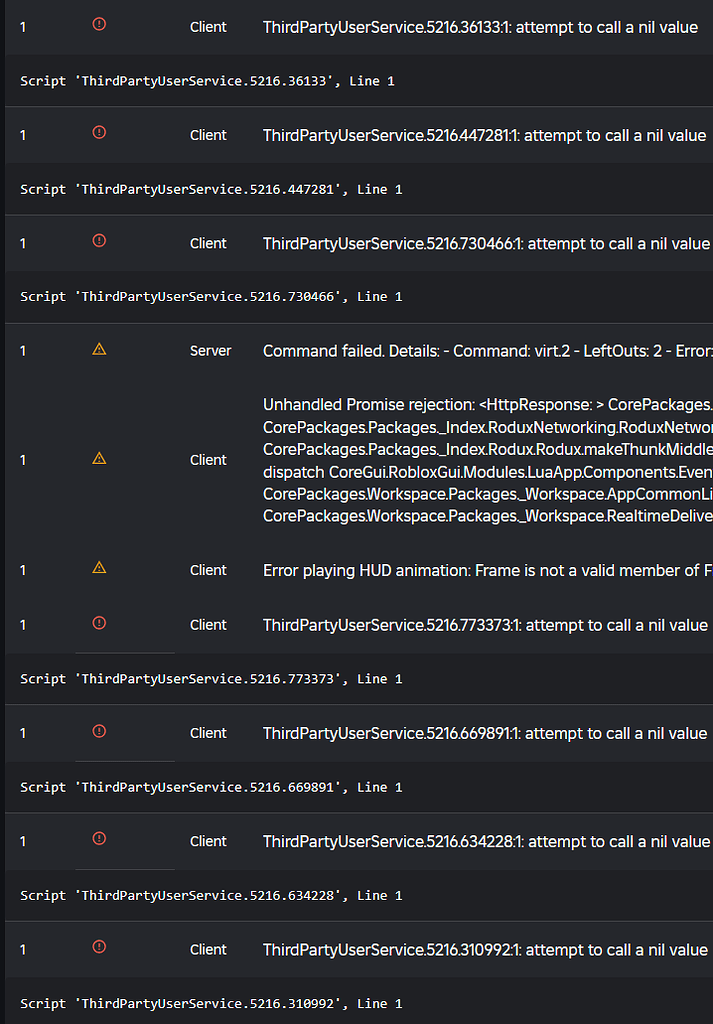
Task: Click the error icon for the 5216.634228 entry
Action: click(99, 839)
